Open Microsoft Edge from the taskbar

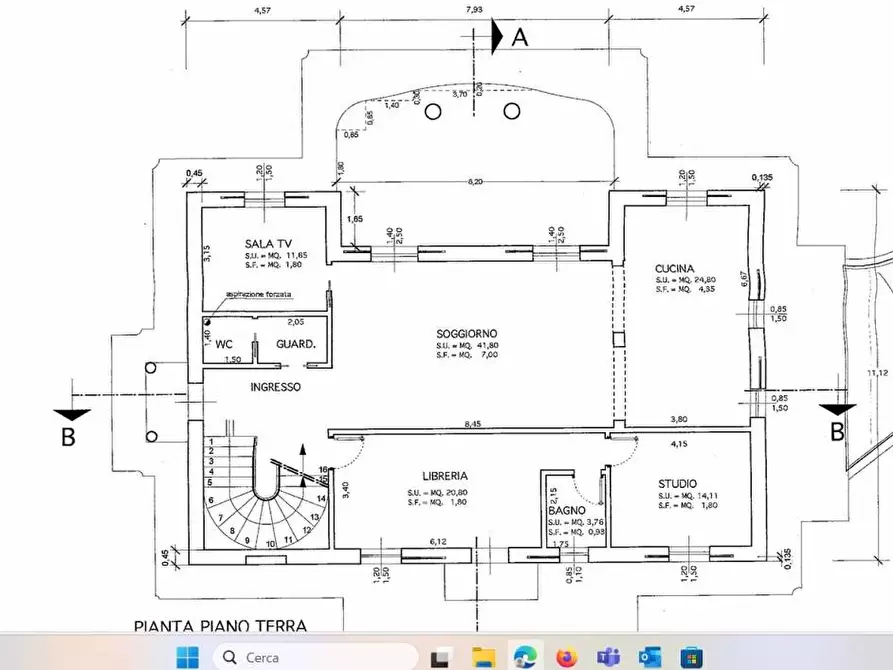pos(525,657)
